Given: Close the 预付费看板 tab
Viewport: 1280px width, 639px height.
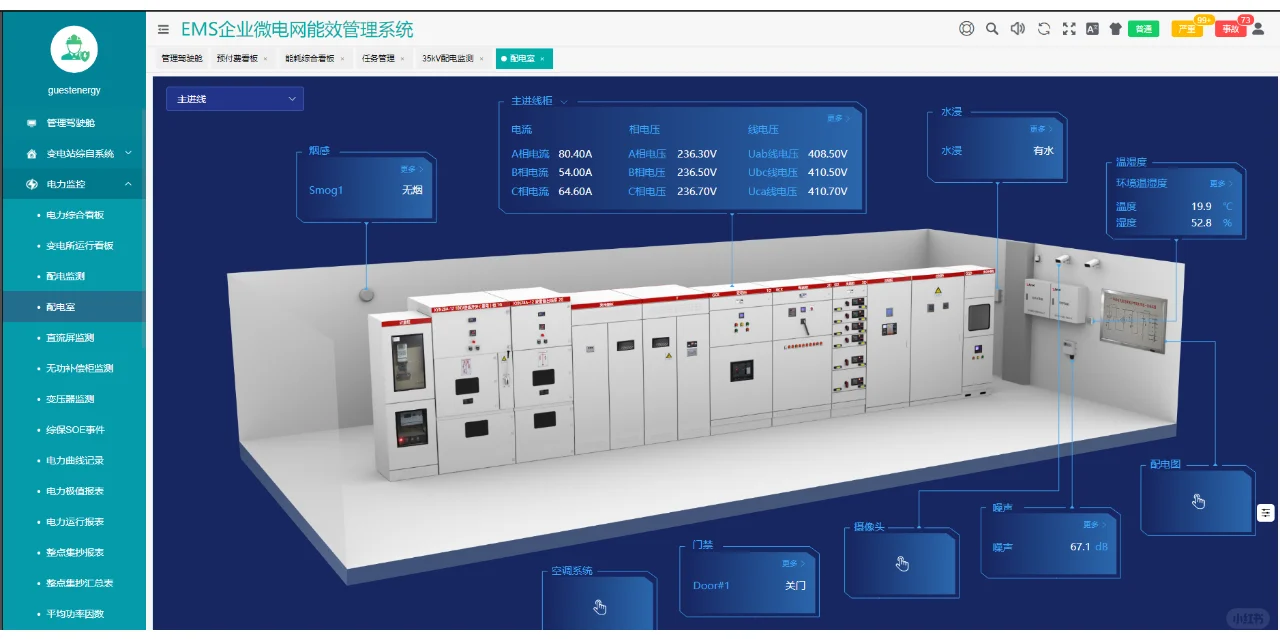Looking at the screenshot, I should click(x=265, y=59).
